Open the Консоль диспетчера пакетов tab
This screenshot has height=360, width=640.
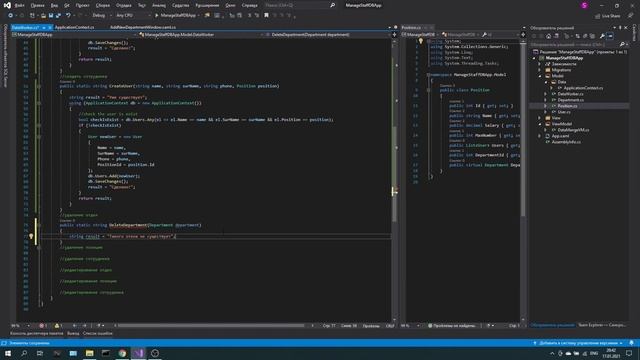point(37,333)
